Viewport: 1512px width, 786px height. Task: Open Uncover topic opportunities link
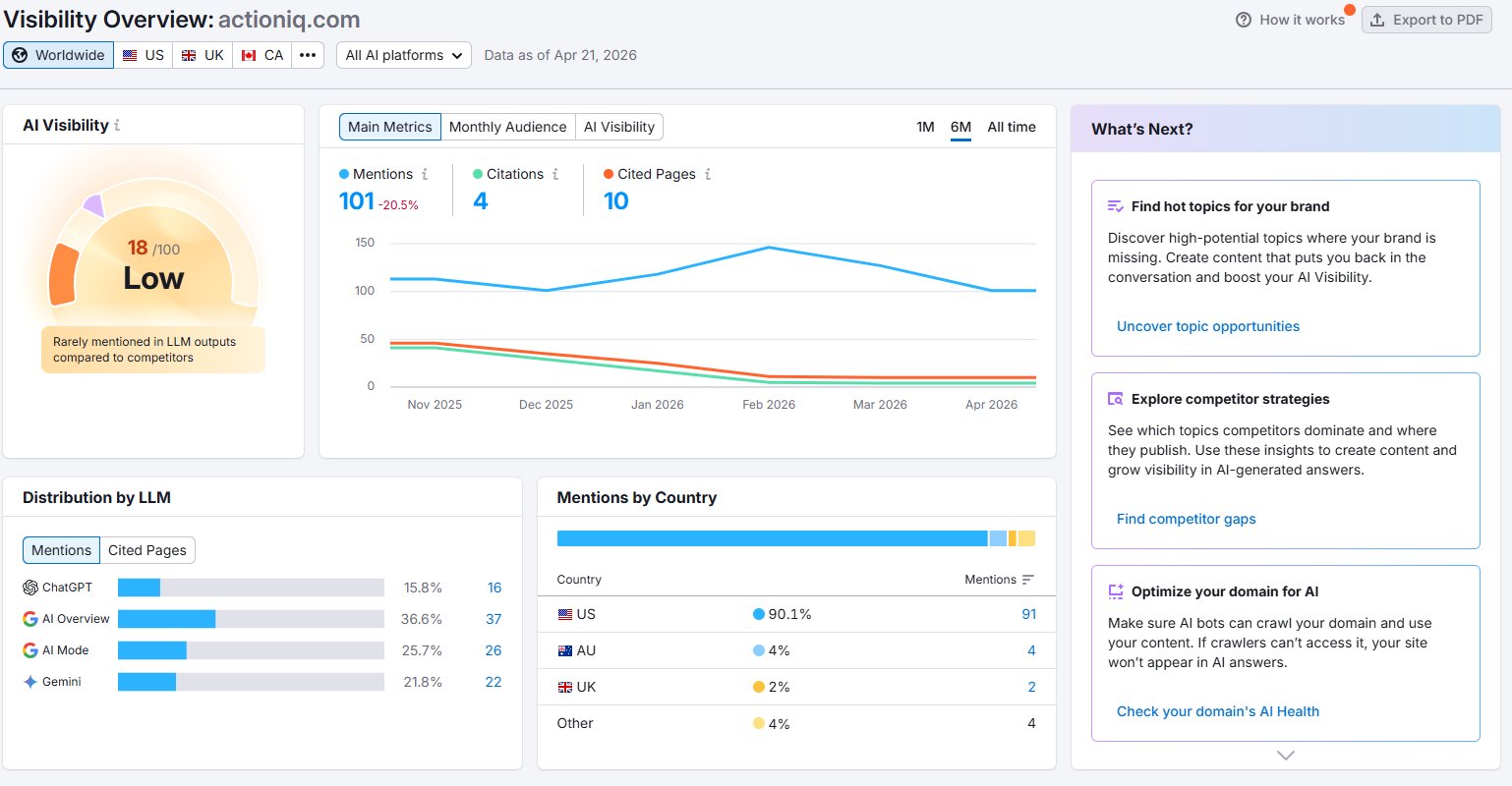(x=1208, y=326)
